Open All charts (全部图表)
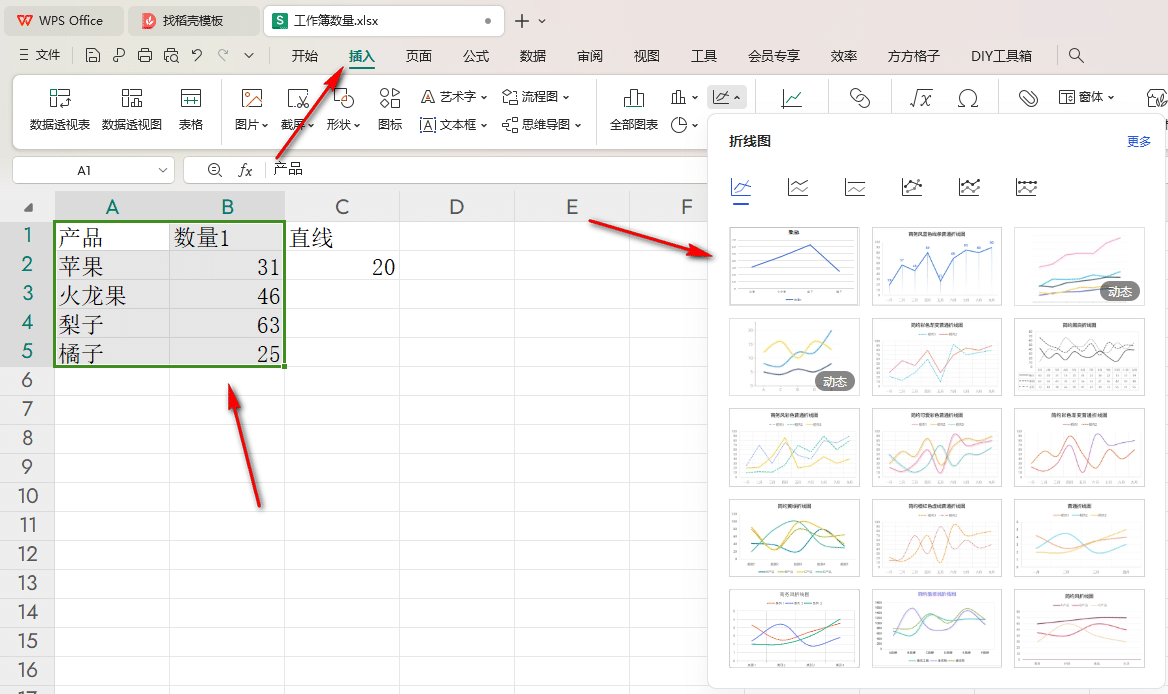Image resolution: width=1168 pixels, height=694 pixels. tap(634, 109)
